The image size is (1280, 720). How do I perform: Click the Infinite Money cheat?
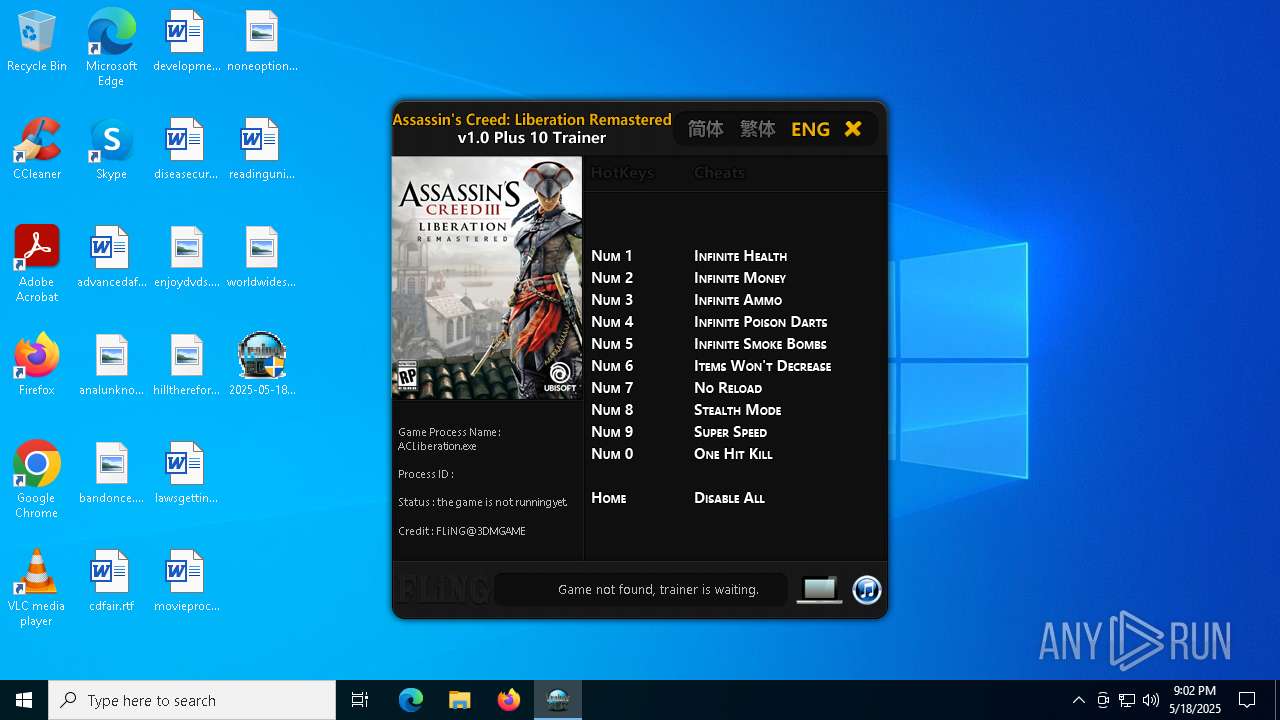740,278
